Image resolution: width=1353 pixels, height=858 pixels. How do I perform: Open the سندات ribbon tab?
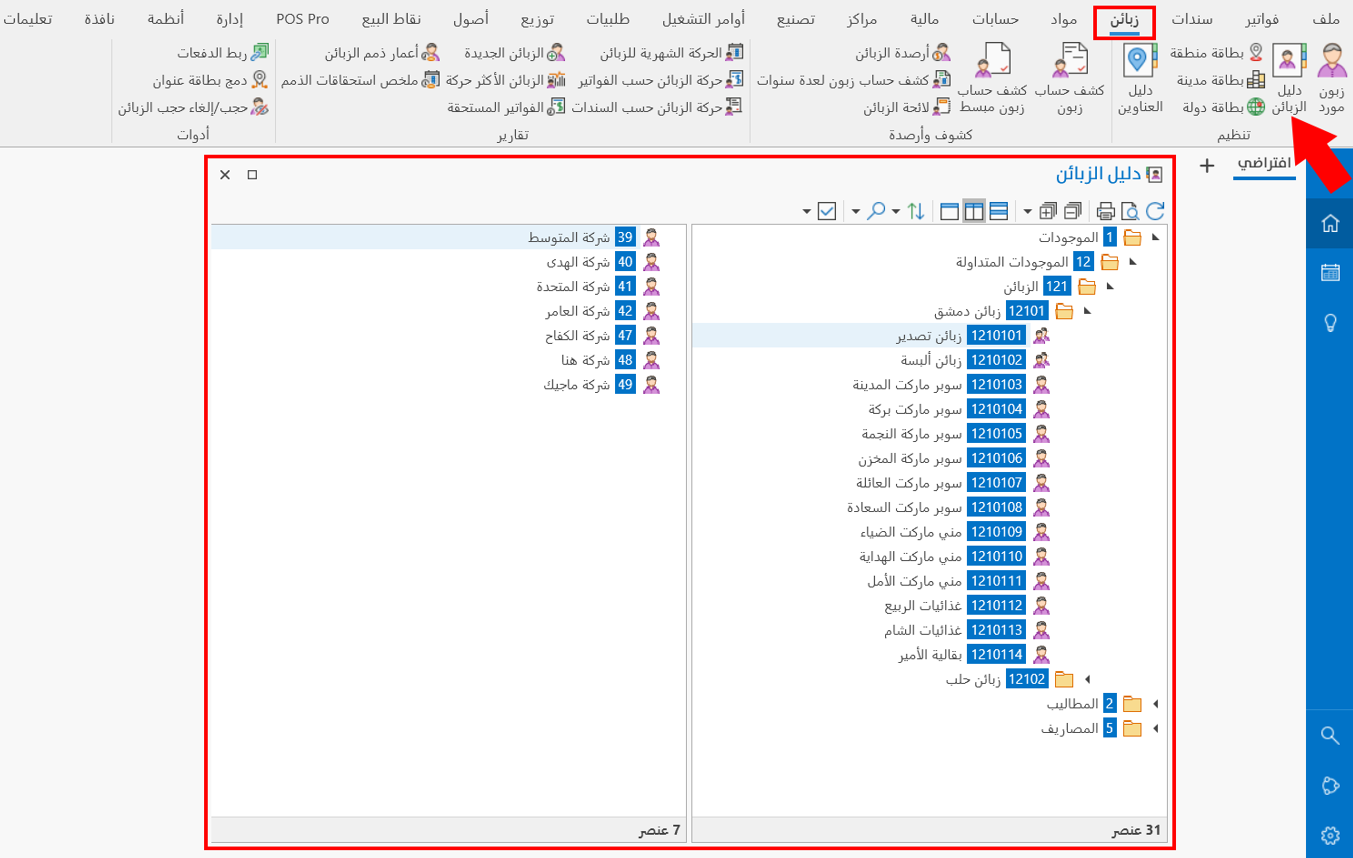click(1192, 17)
